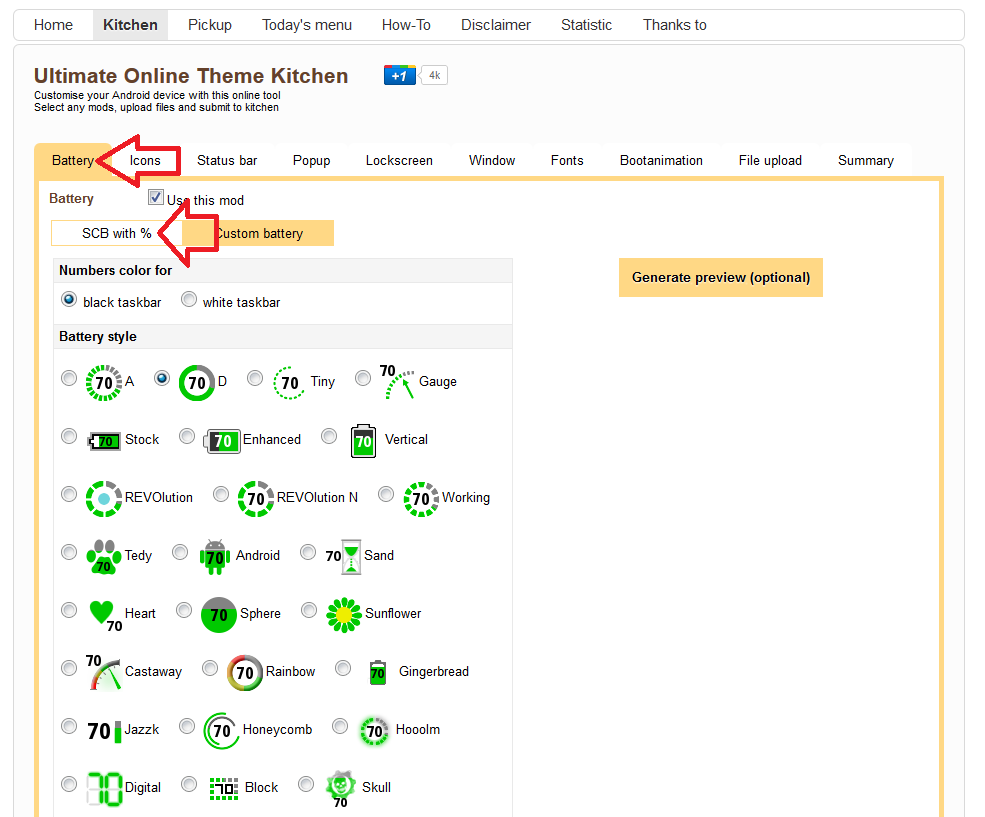Switch to Custom battery option

pos(259,234)
